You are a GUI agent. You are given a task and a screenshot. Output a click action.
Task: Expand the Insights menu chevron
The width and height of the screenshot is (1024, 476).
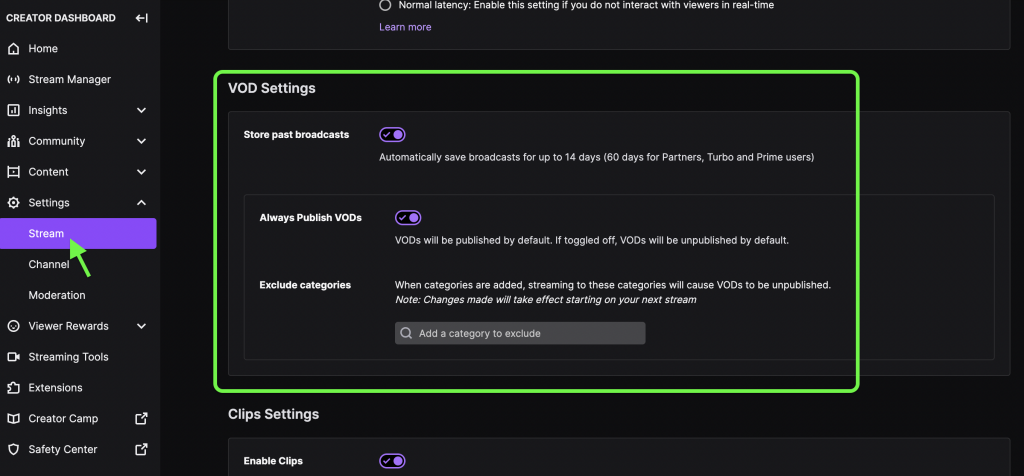[141, 110]
